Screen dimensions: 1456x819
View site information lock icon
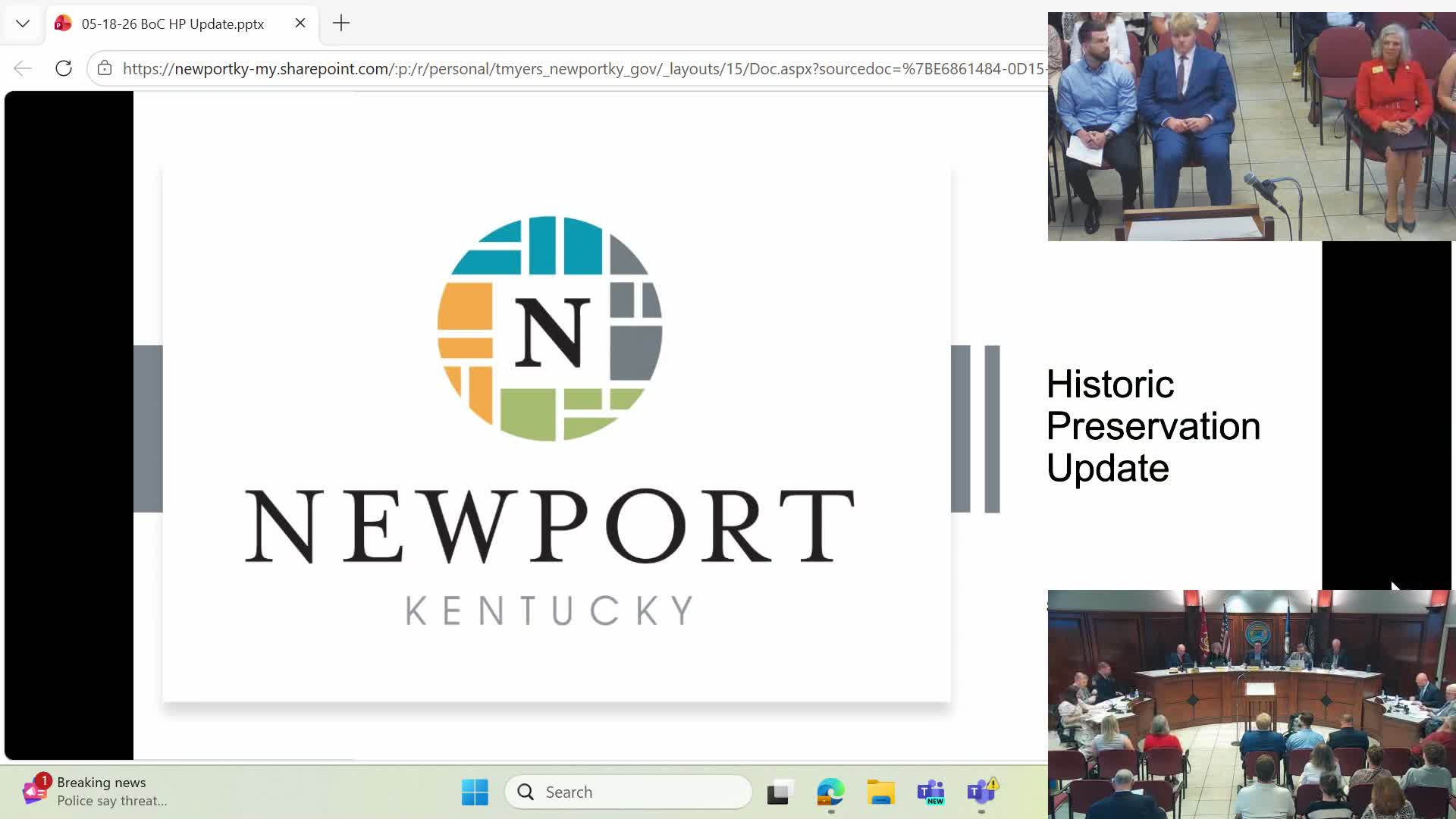(105, 68)
